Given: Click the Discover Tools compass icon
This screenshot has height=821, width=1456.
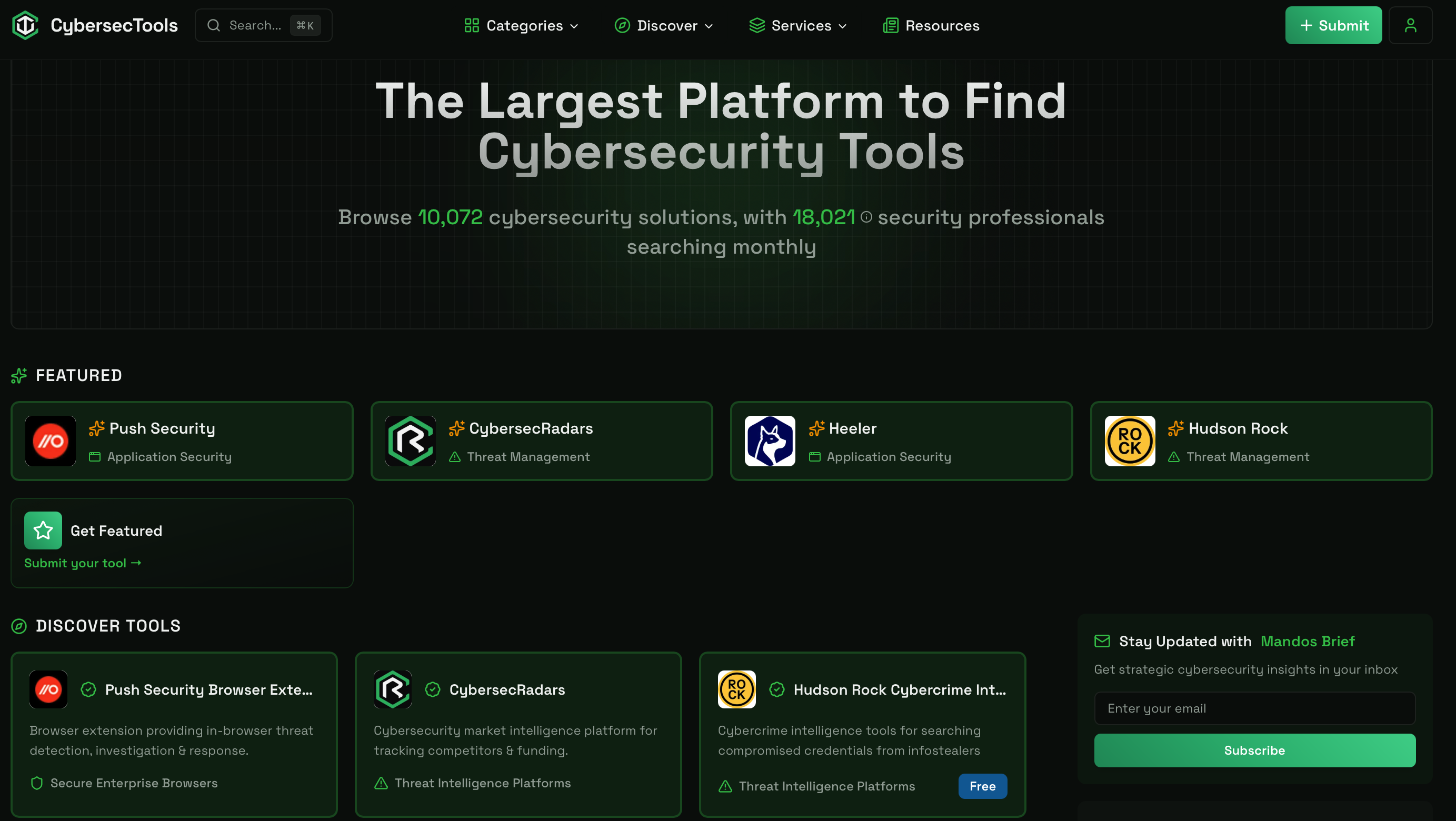Looking at the screenshot, I should pos(19,626).
